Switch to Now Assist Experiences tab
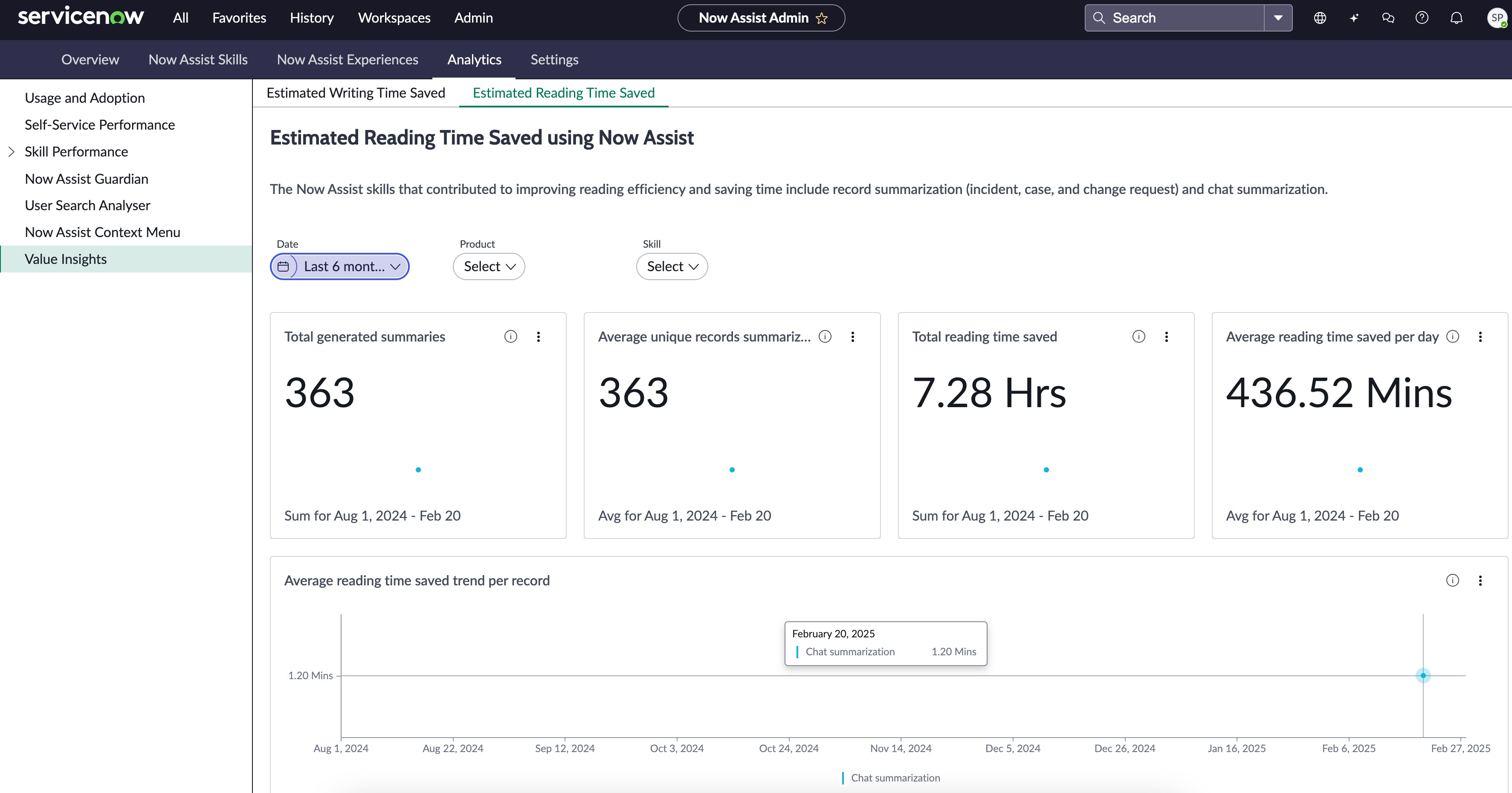Viewport: 1512px width, 793px height. [348, 59]
